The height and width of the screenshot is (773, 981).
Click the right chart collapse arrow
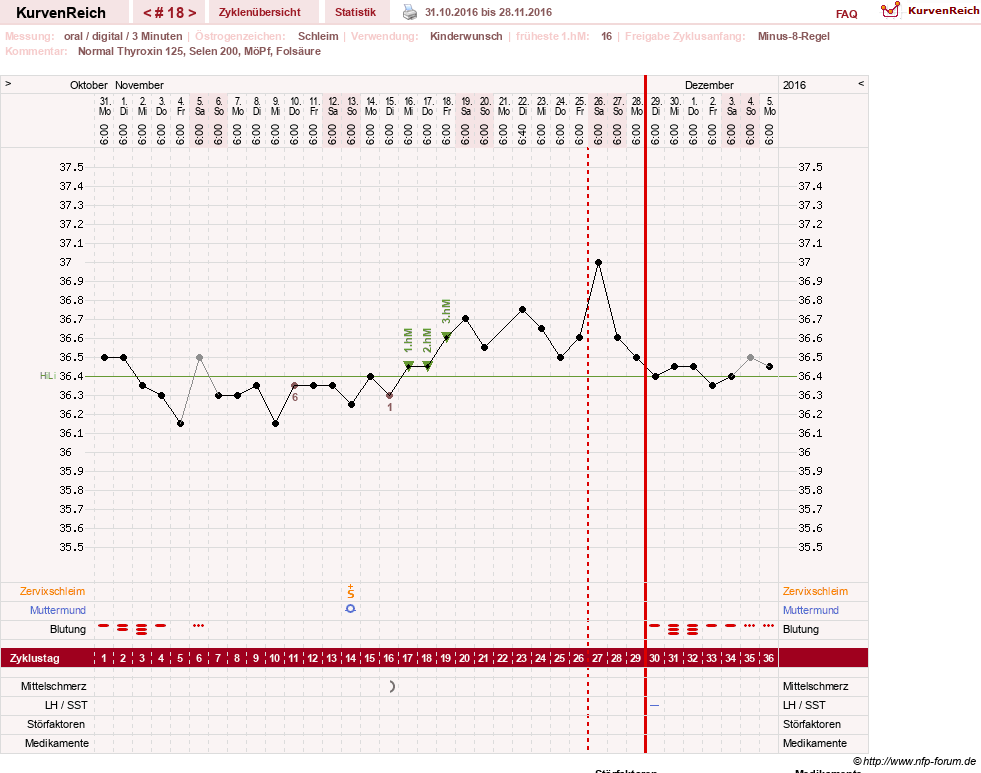pyautogui.click(x=861, y=83)
